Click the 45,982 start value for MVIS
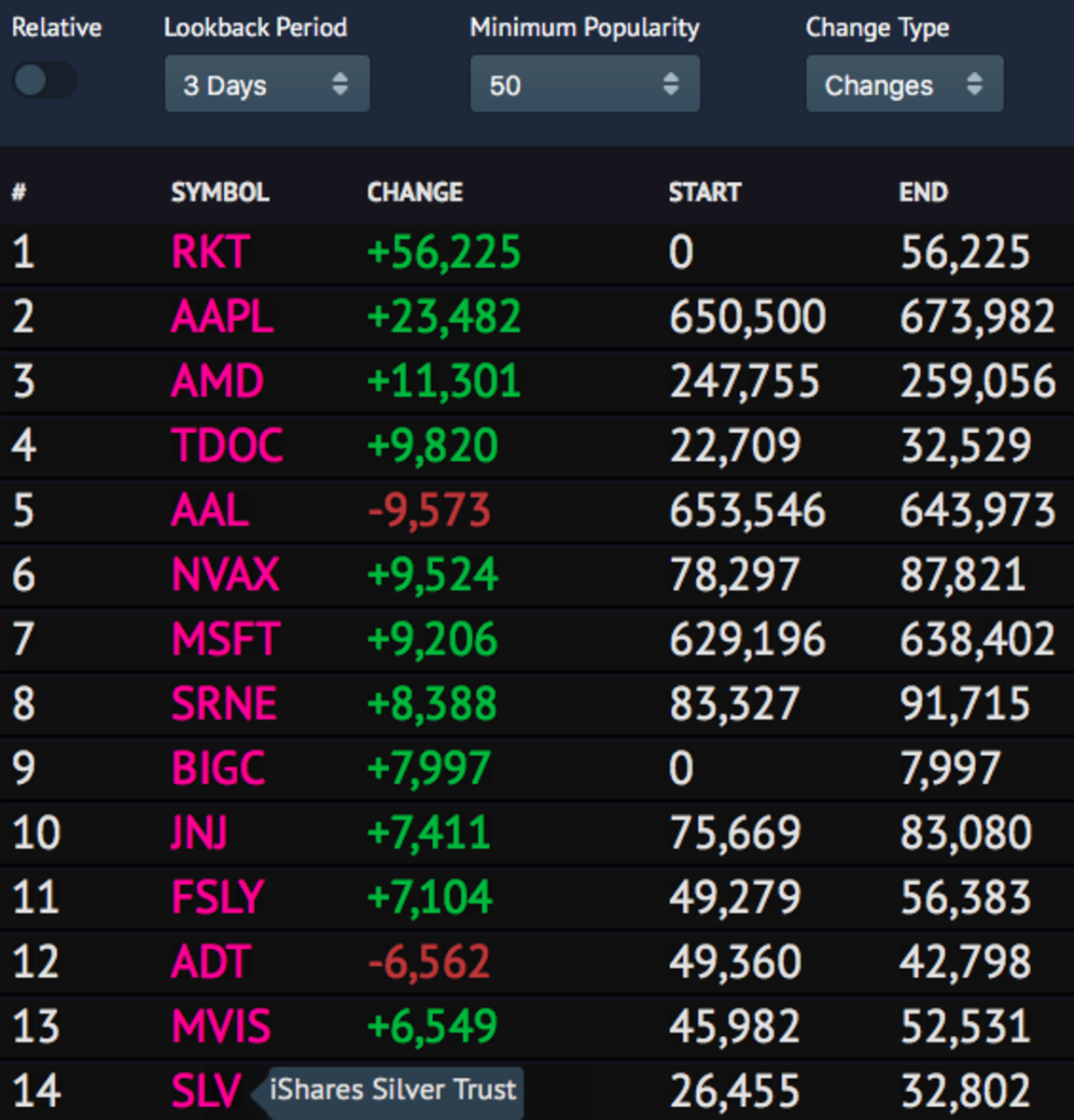 click(734, 1026)
